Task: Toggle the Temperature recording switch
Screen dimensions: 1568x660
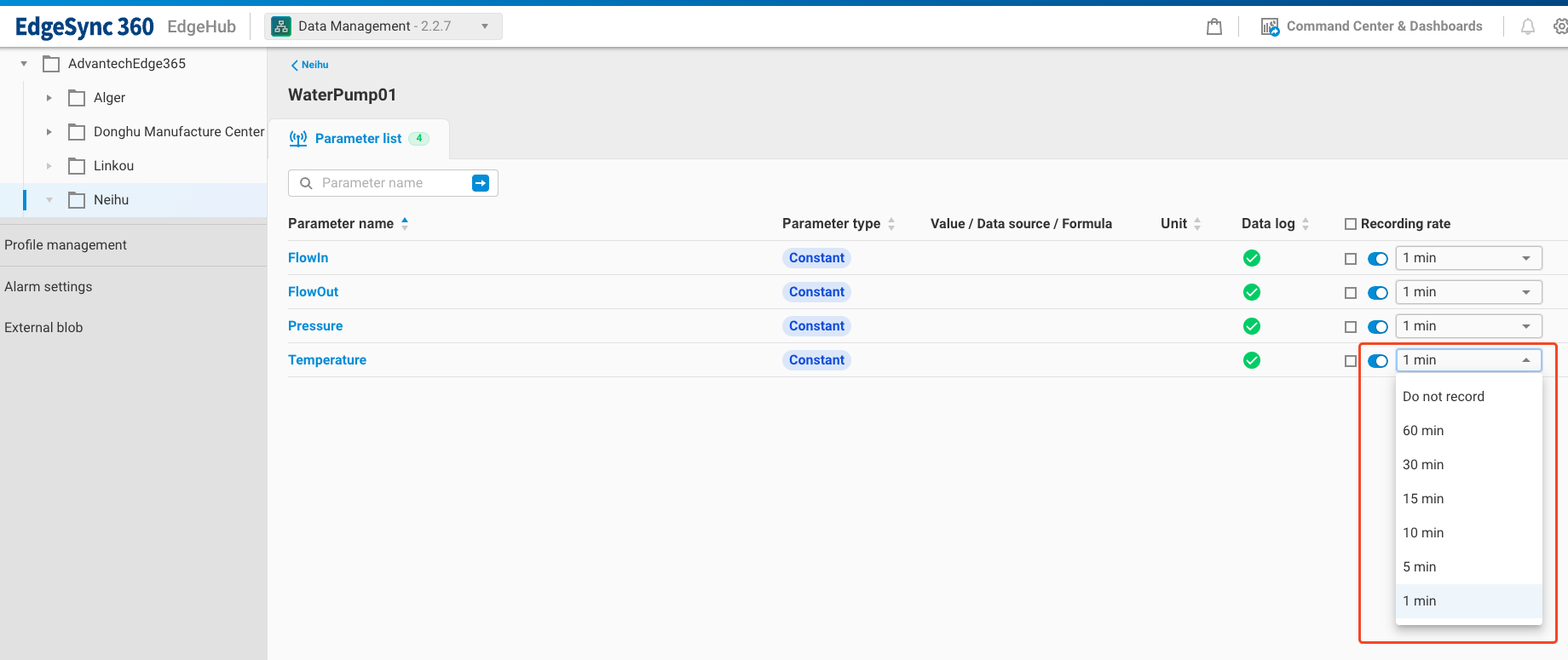Action: click(x=1378, y=361)
